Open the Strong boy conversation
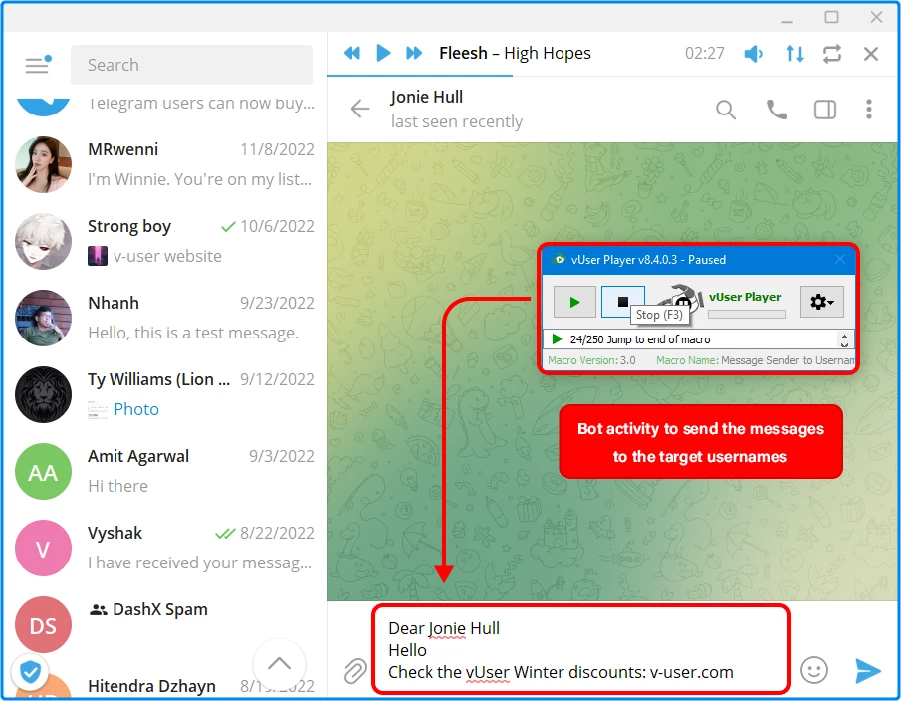This screenshot has width=901, height=701. (164, 241)
